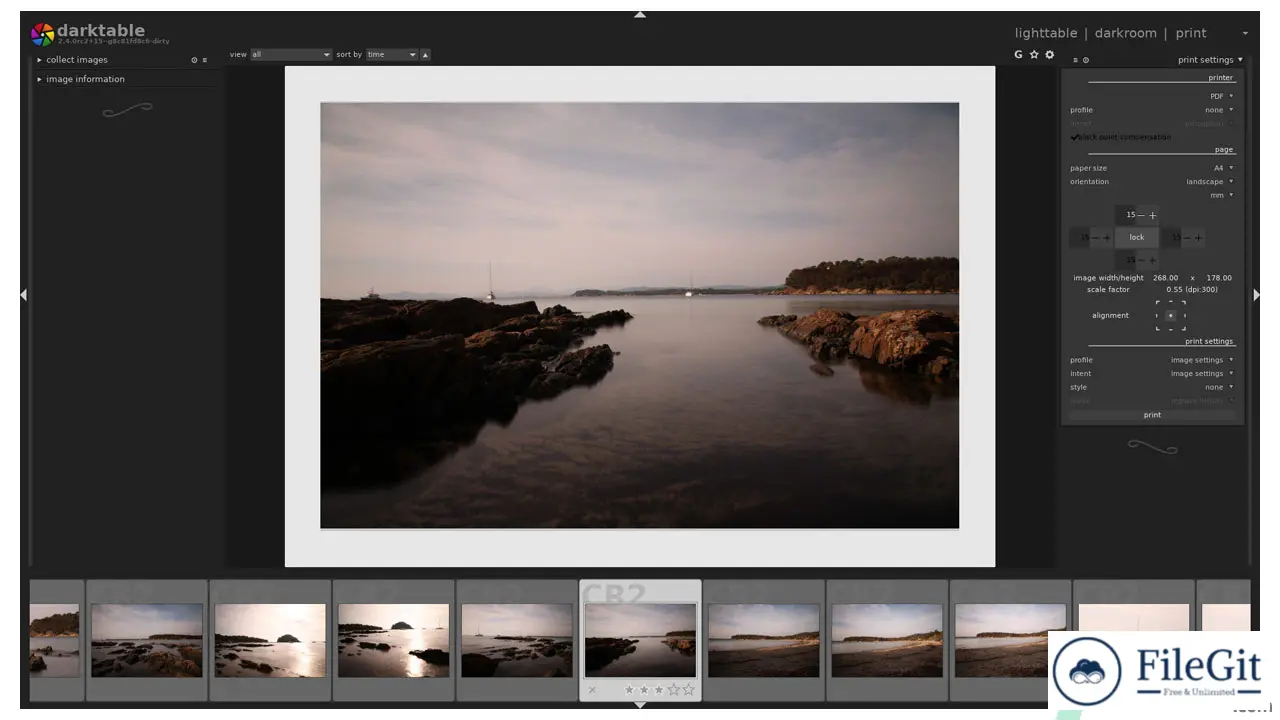Click the scale factor value 0.55 (dpi:300)

pos(1192,290)
